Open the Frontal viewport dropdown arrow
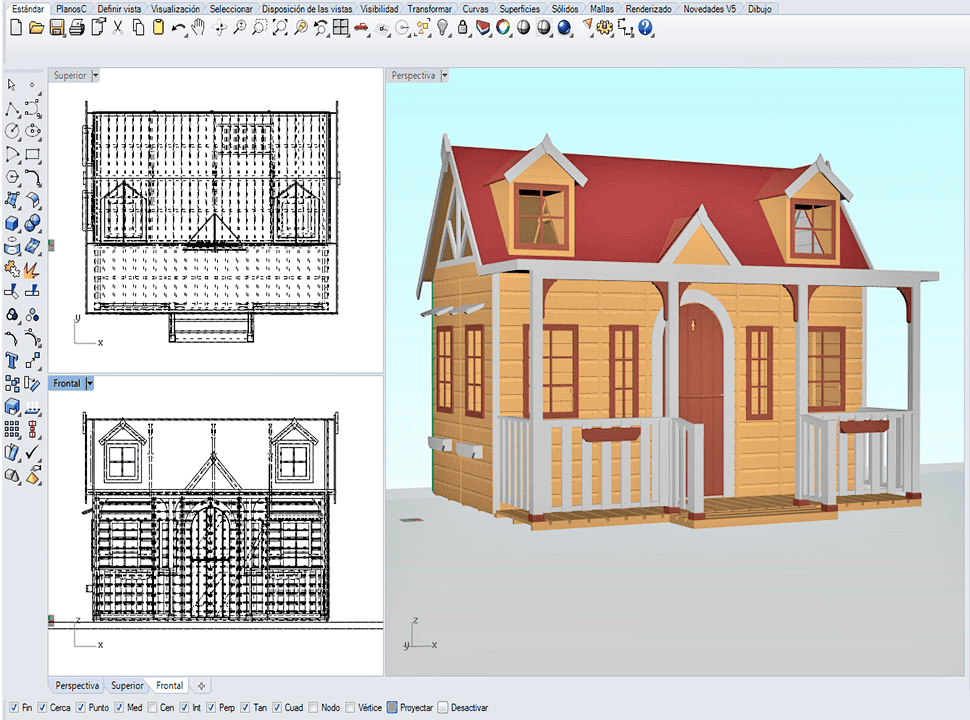970x720 pixels. click(90, 384)
